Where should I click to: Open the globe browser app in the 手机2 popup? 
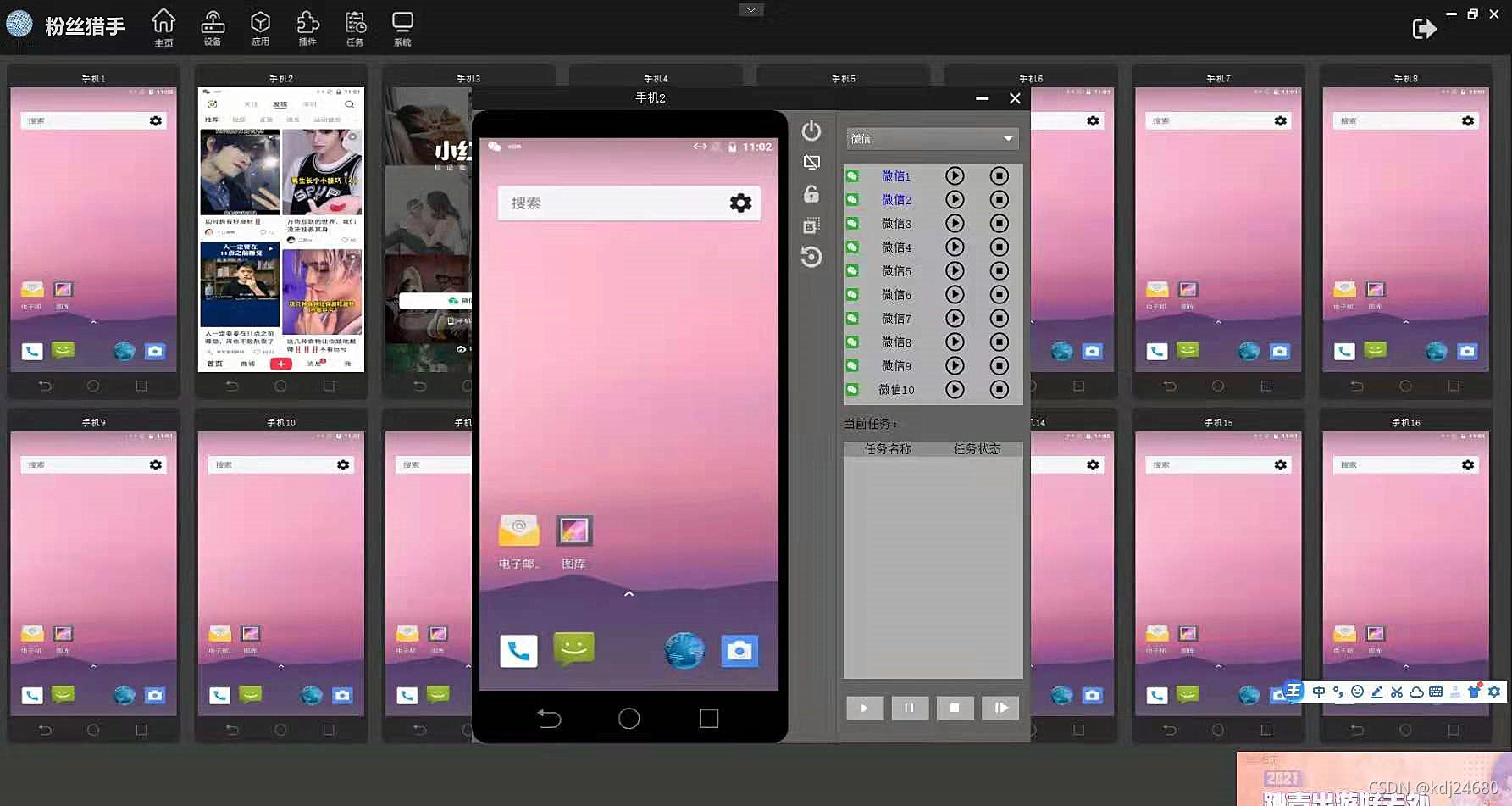click(684, 651)
